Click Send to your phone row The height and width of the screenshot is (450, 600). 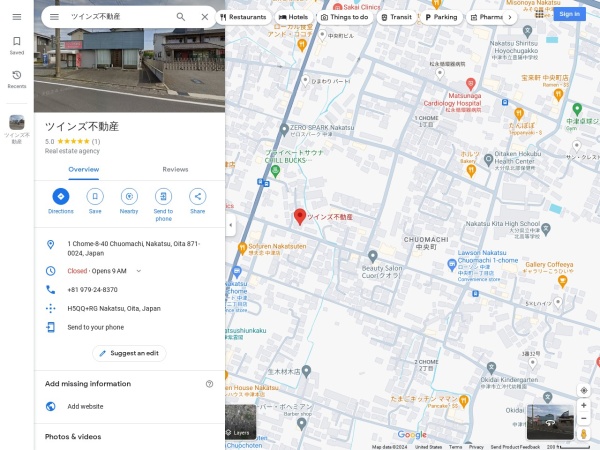[x=129, y=327]
